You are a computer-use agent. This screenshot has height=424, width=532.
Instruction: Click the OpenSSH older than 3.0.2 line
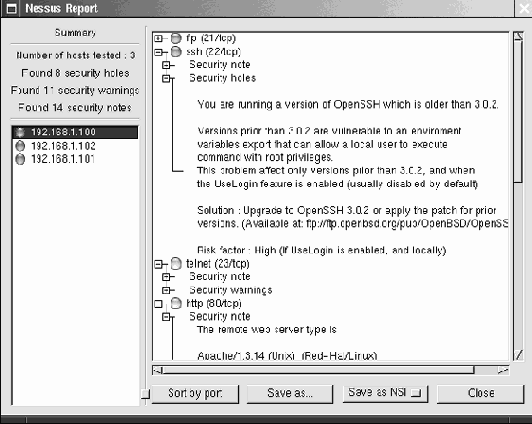pos(348,104)
